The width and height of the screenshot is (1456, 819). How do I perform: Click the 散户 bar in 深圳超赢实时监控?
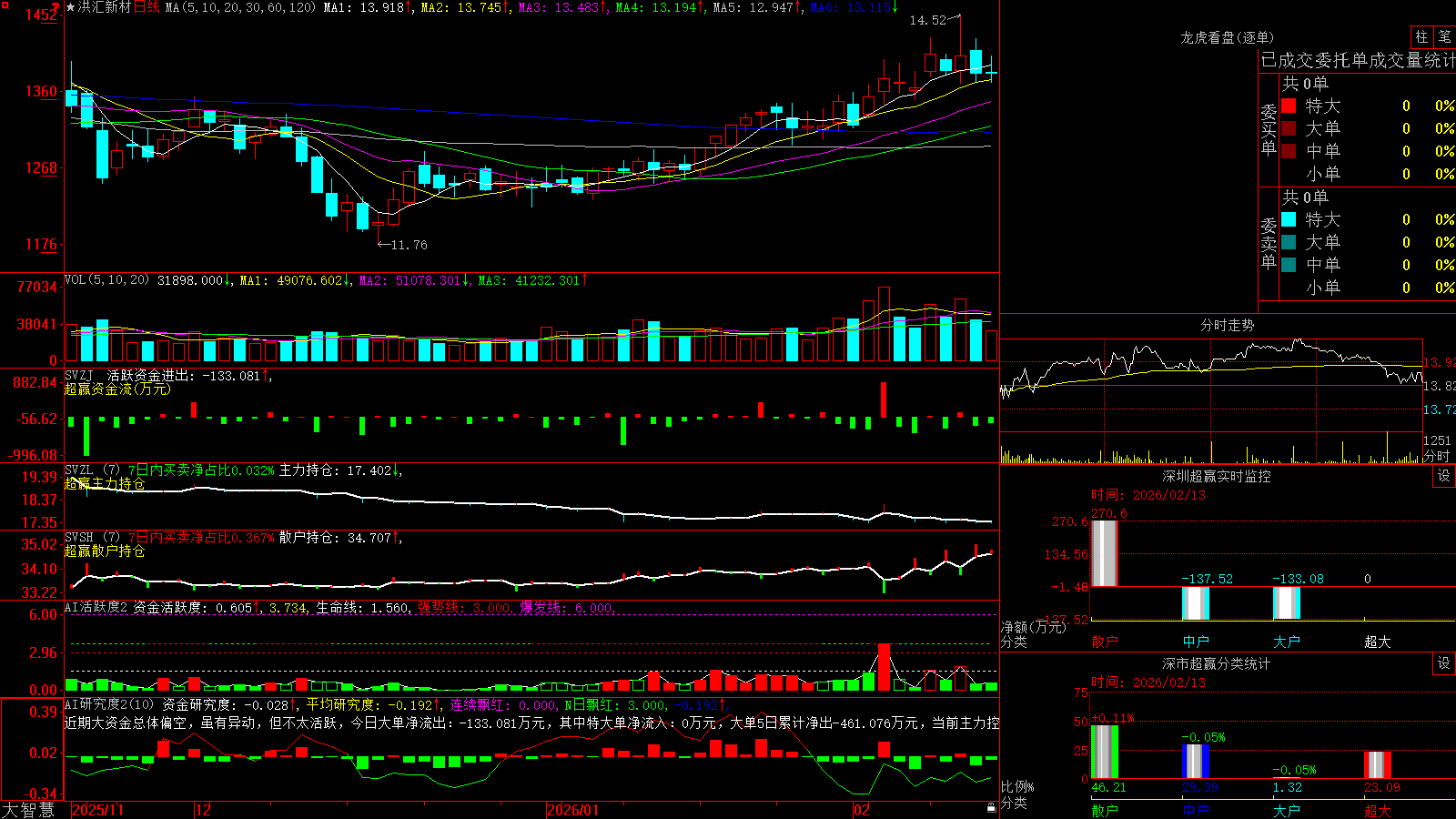coord(1104,553)
